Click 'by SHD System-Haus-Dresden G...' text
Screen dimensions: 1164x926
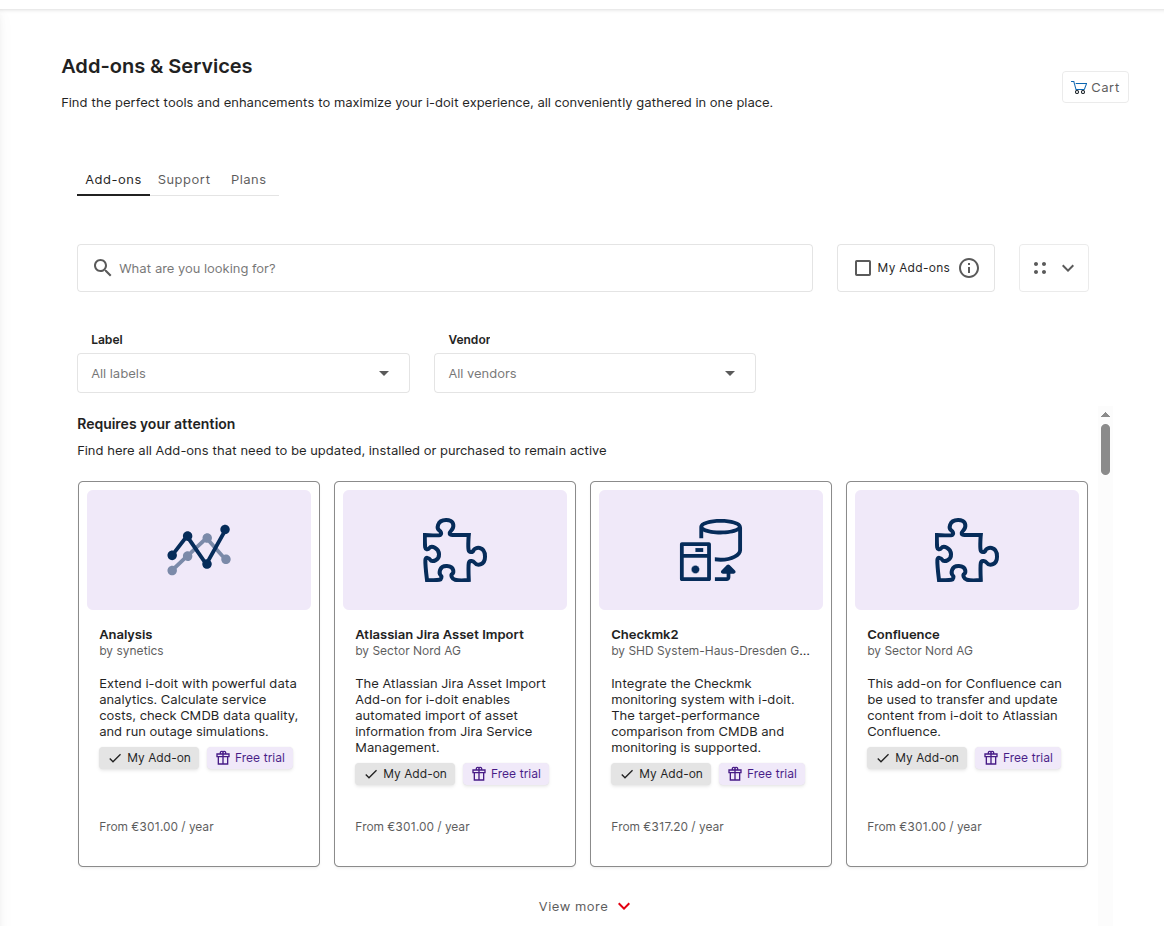pyautogui.click(x=710, y=651)
